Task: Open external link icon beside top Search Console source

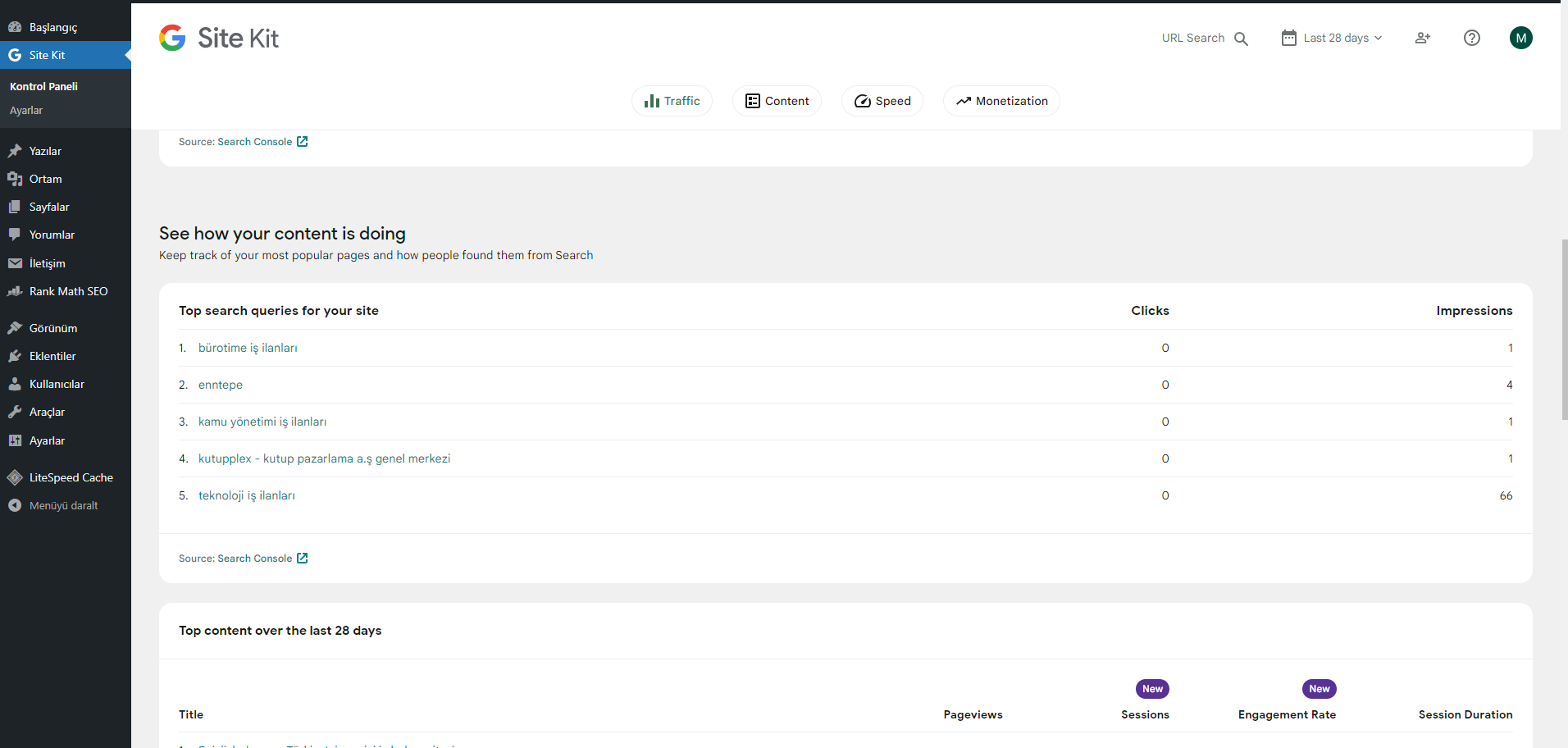Action: 303,142
